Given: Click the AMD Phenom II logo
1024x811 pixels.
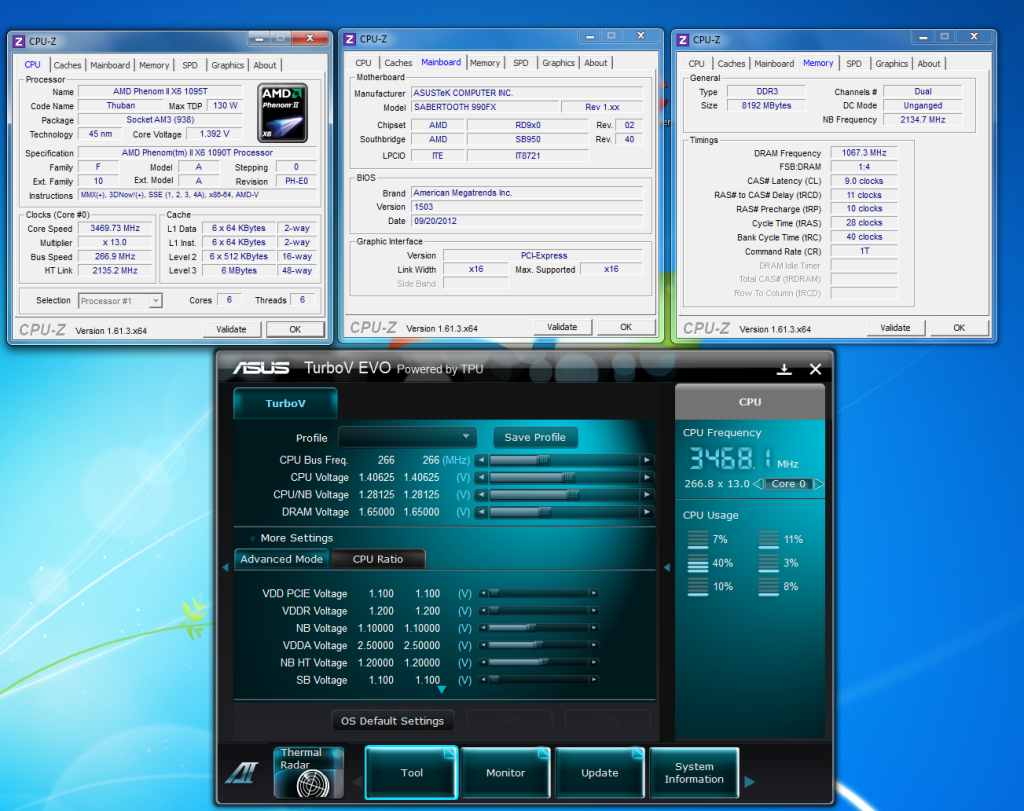Looking at the screenshot, I should pos(283,113).
